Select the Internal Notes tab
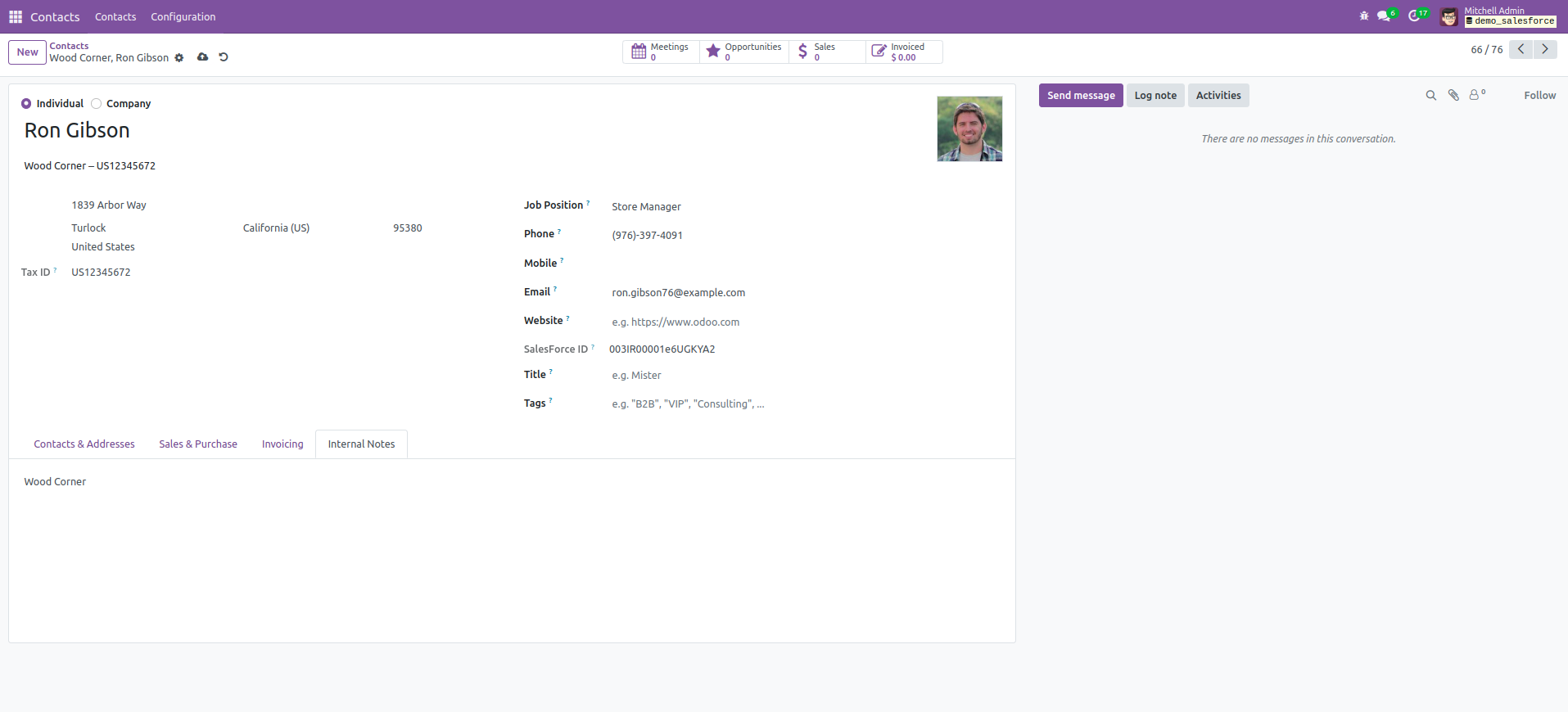Image resolution: width=1568 pixels, height=712 pixels. coord(361,444)
